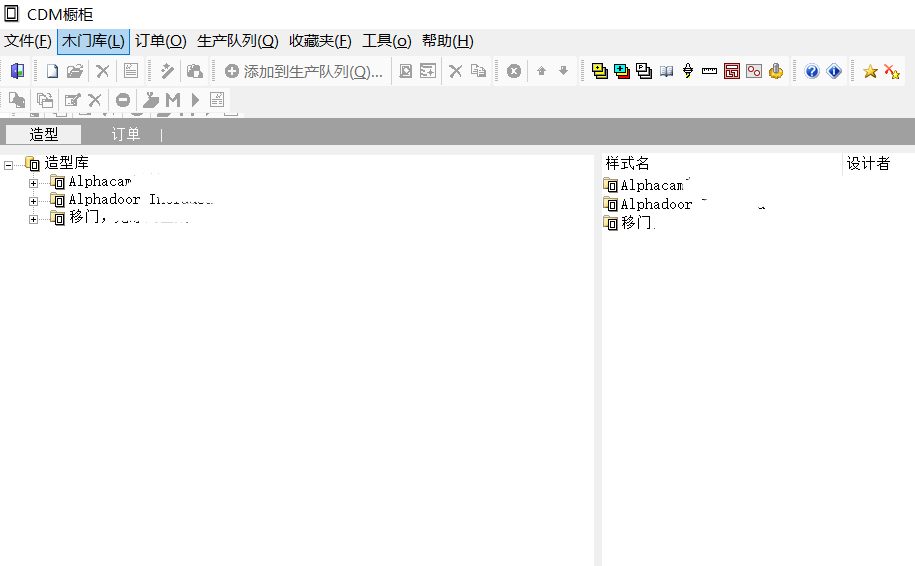915x566 pixels.
Task: Click the play triangle icon
Action: (195, 100)
